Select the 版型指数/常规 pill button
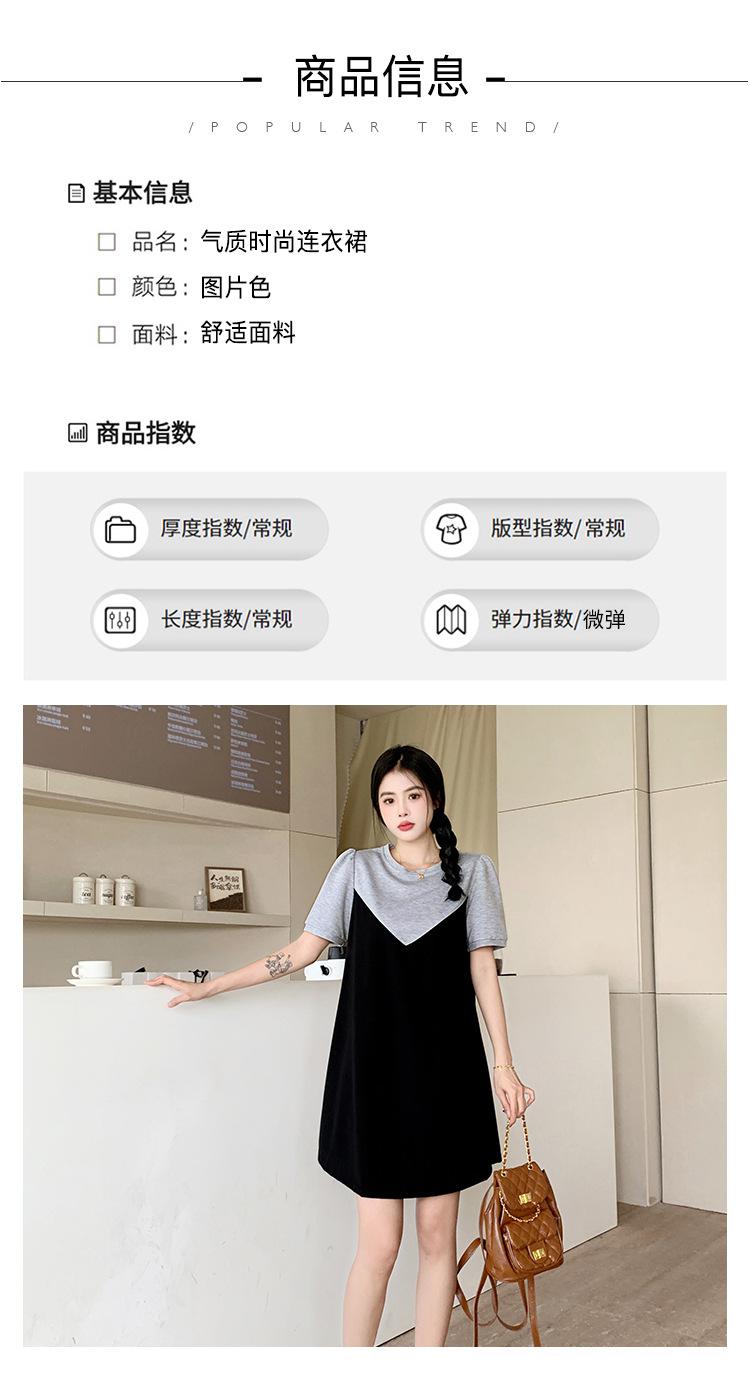The image size is (750, 1377). coord(540,529)
